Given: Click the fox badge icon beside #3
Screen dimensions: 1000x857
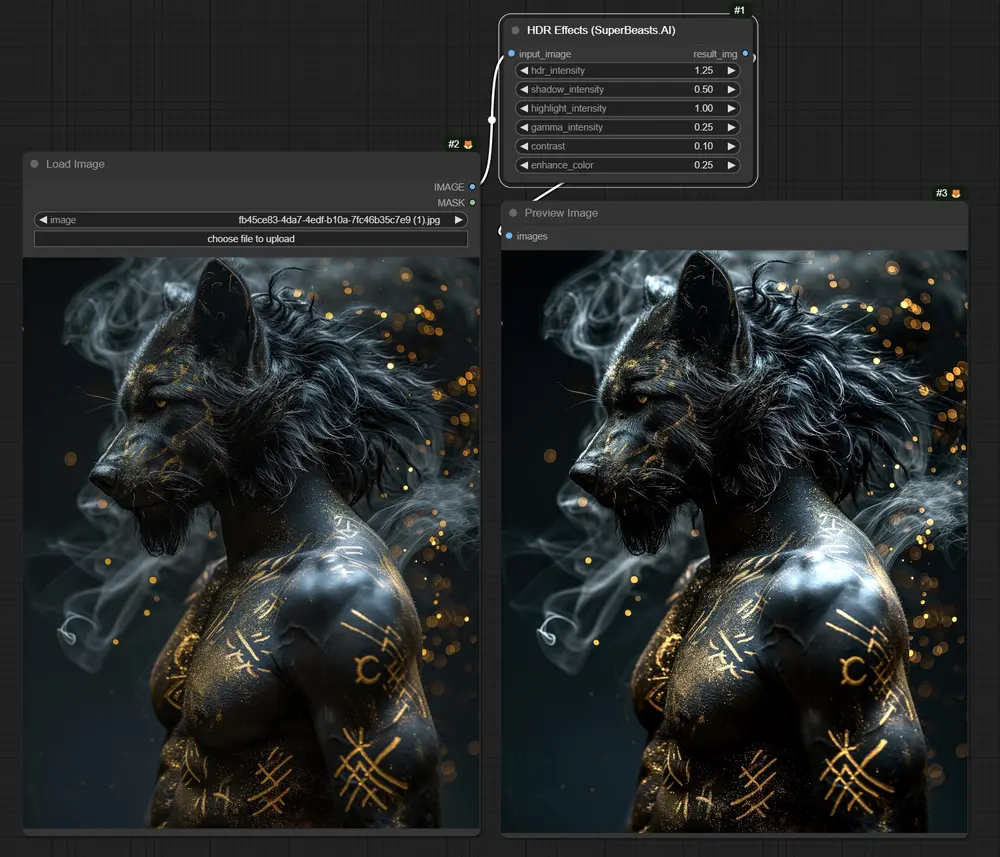Looking at the screenshot, I should pos(955,193).
